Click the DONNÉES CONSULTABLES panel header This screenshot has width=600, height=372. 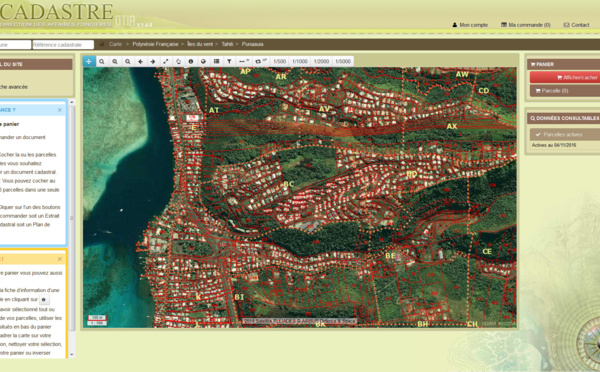563,118
